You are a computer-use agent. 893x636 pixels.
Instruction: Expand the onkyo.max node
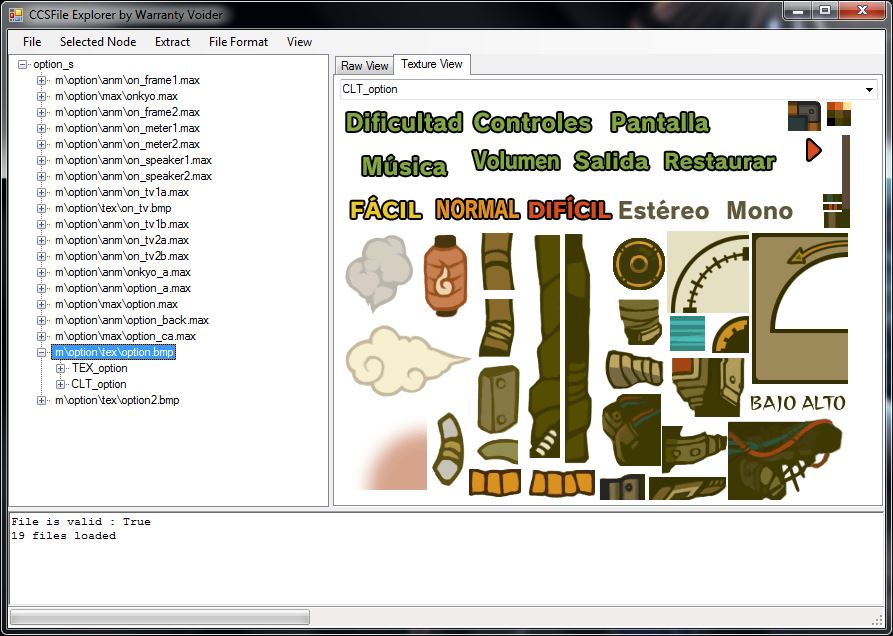[41, 96]
